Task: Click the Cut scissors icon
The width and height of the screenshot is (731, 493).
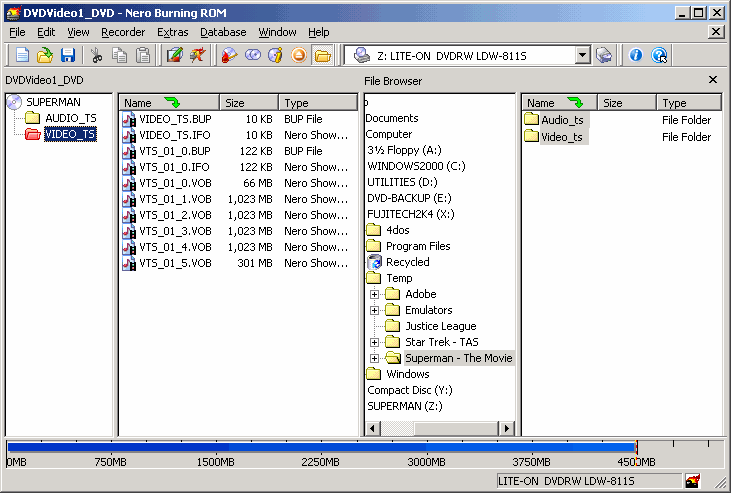Action: point(97,55)
